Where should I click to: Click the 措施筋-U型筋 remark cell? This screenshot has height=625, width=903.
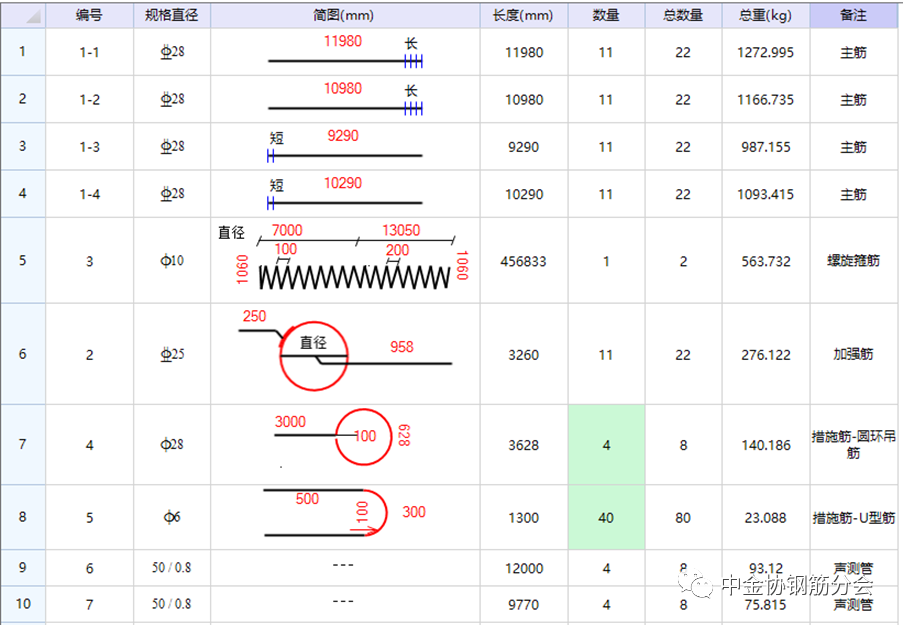point(853,517)
